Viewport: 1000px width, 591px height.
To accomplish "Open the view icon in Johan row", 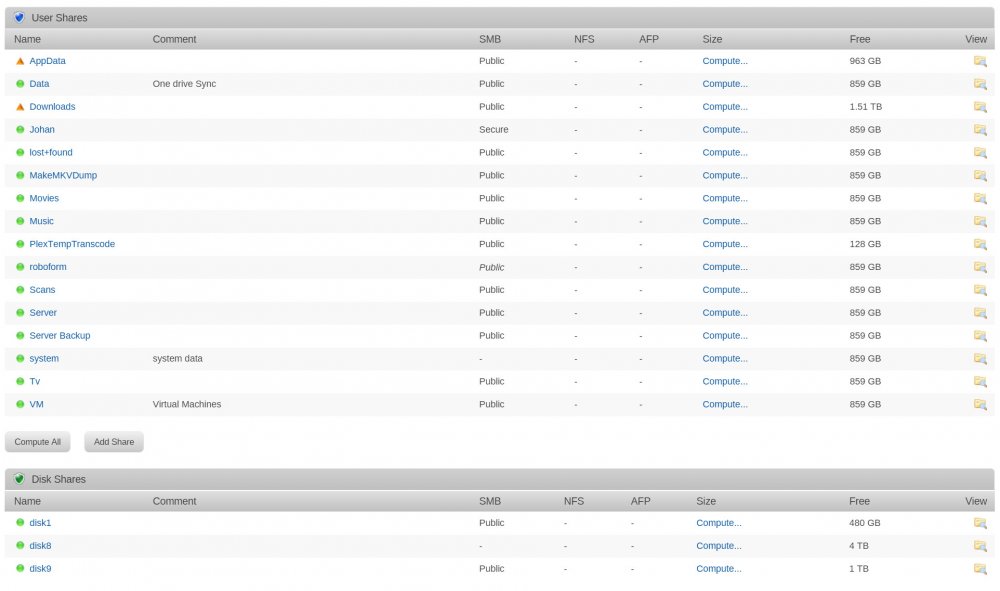I will [x=980, y=130].
